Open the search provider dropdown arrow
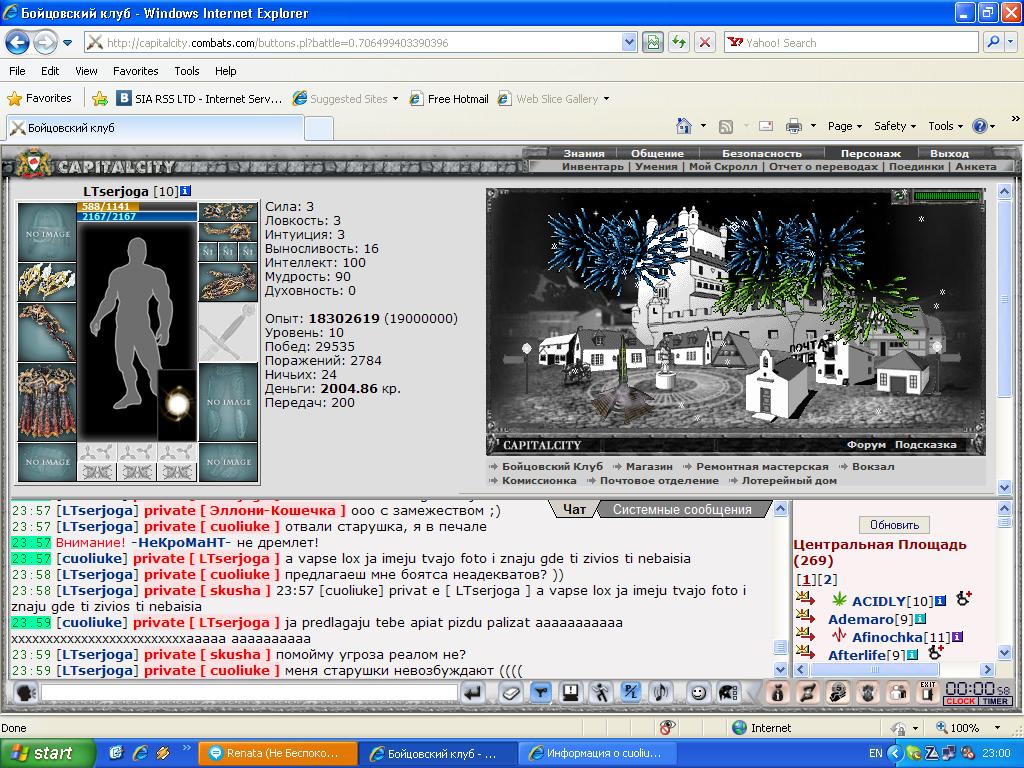 click(x=1011, y=42)
